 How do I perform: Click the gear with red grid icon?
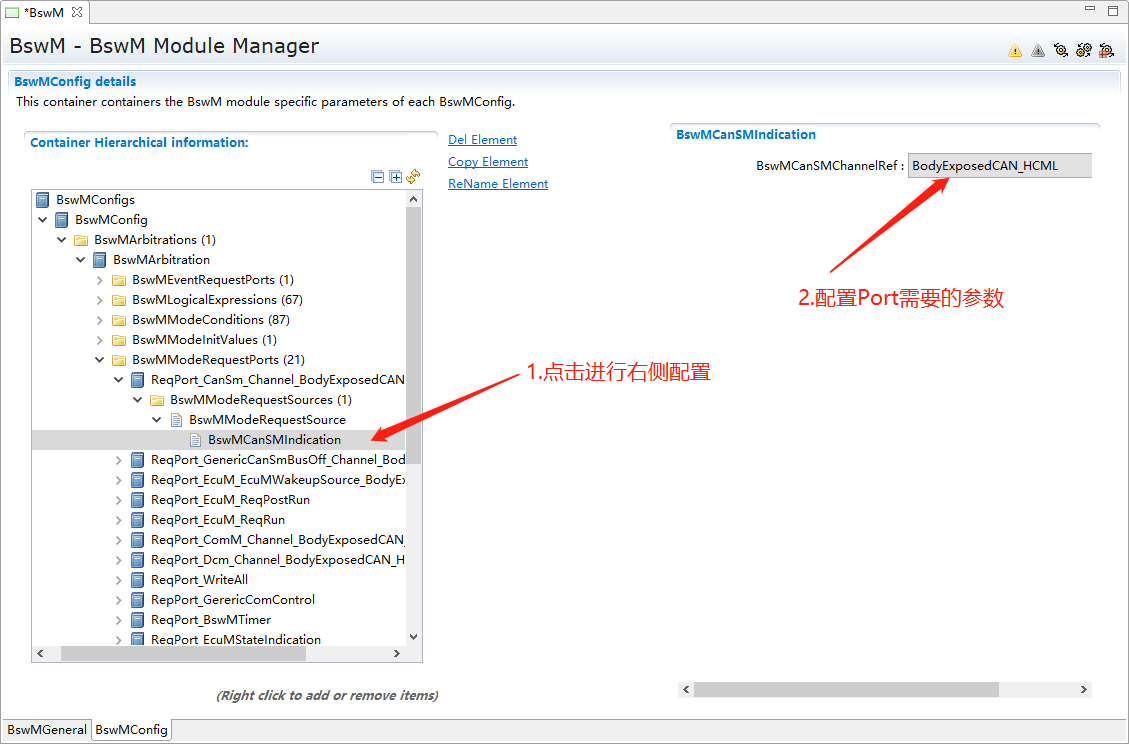pyautogui.click(x=1106, y=50)
